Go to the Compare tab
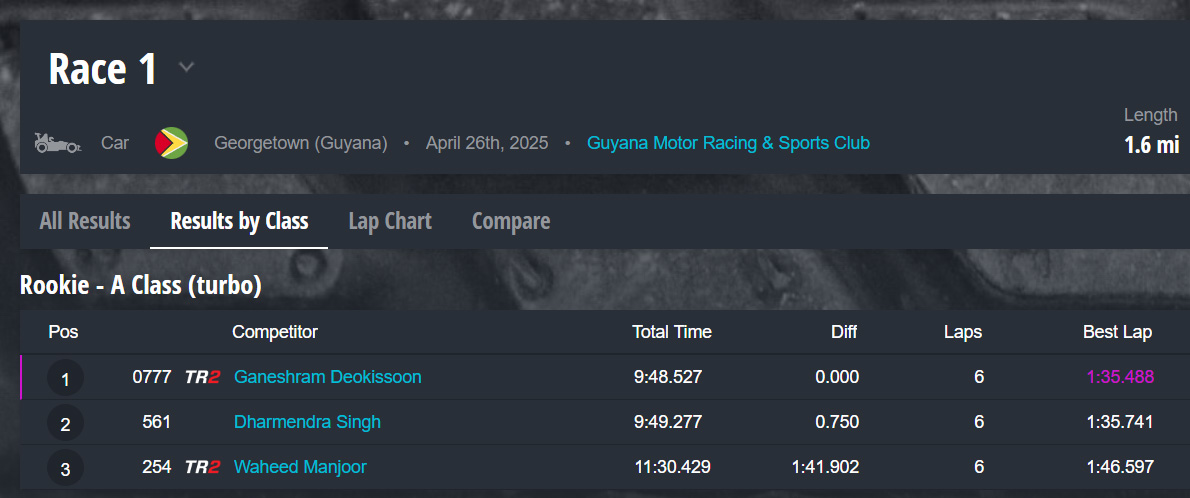 click(511, 221)
